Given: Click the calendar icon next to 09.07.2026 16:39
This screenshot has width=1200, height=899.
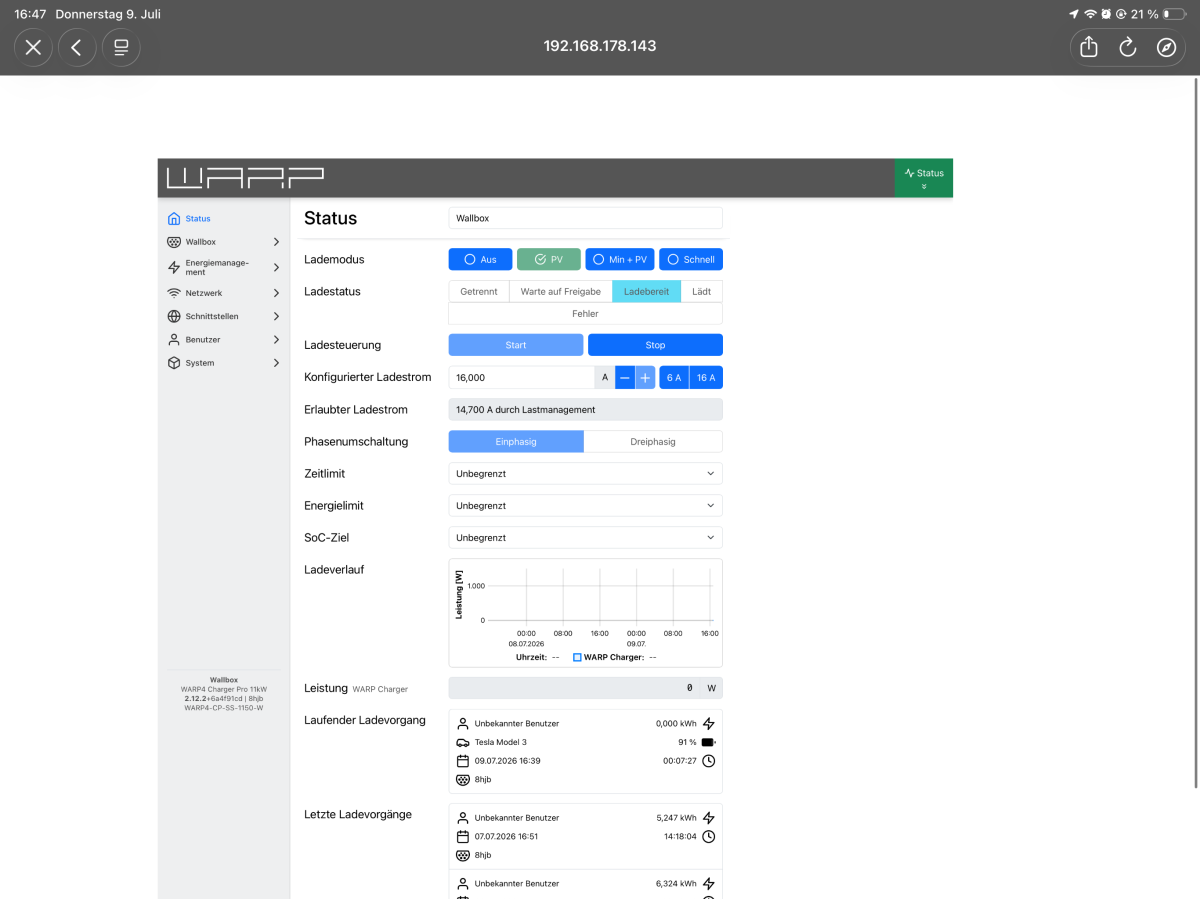Looking at the screenshot, I should (x=462, y=761).
